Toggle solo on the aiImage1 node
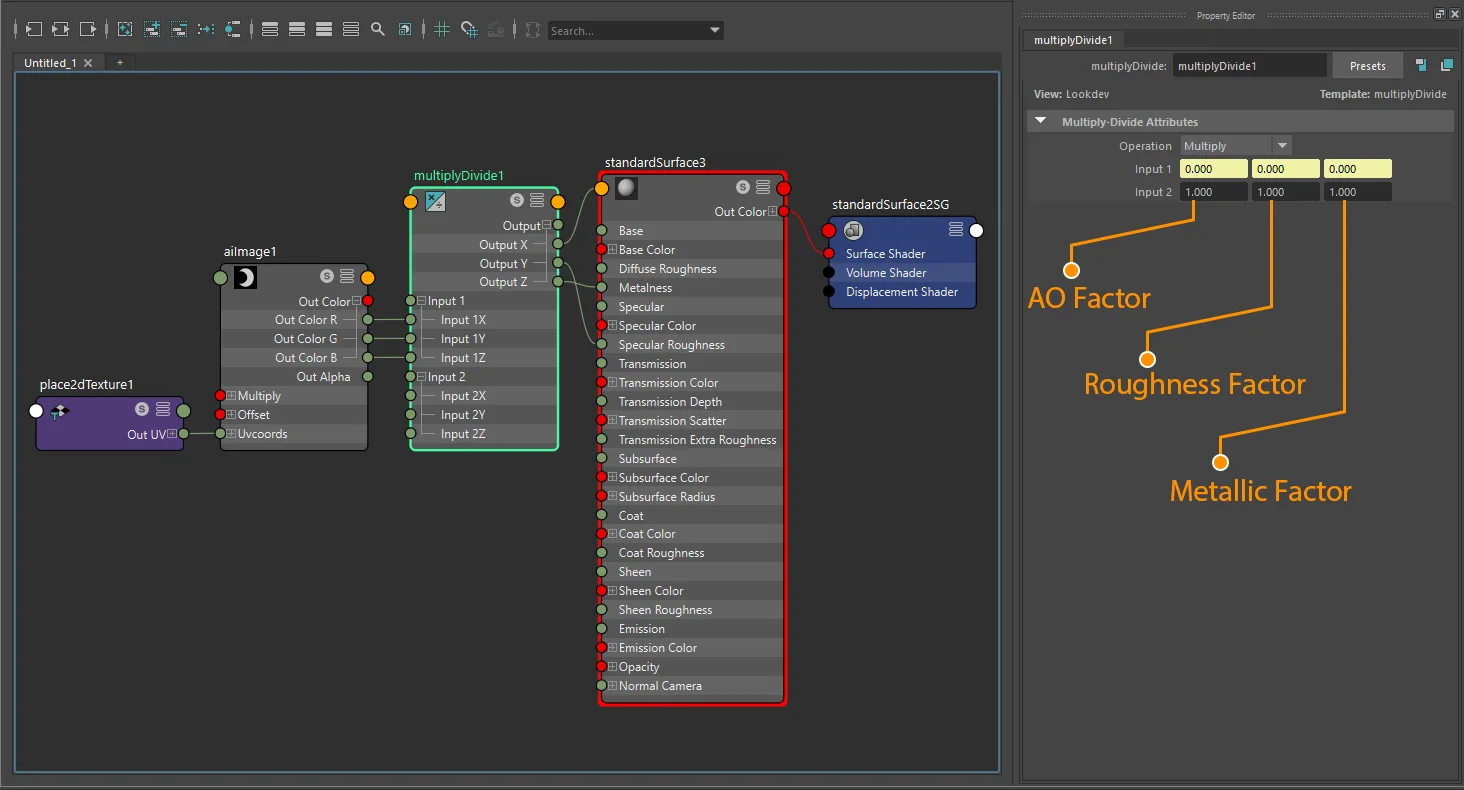The width and height of the screenshot is (1464, 790). click(327, 276)
